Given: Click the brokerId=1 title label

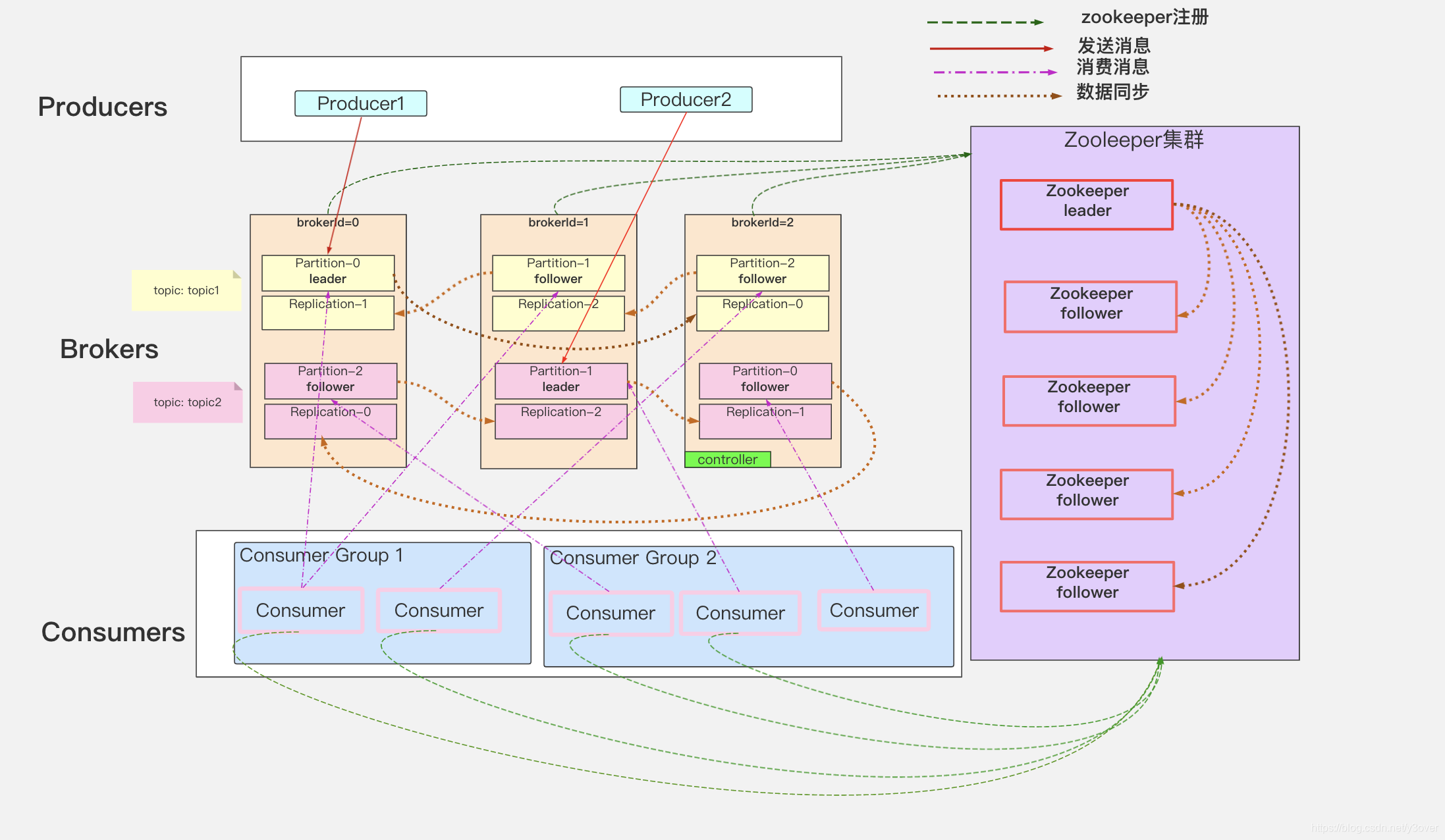Looking at the screenshot, I should click(x=559, y=223).
